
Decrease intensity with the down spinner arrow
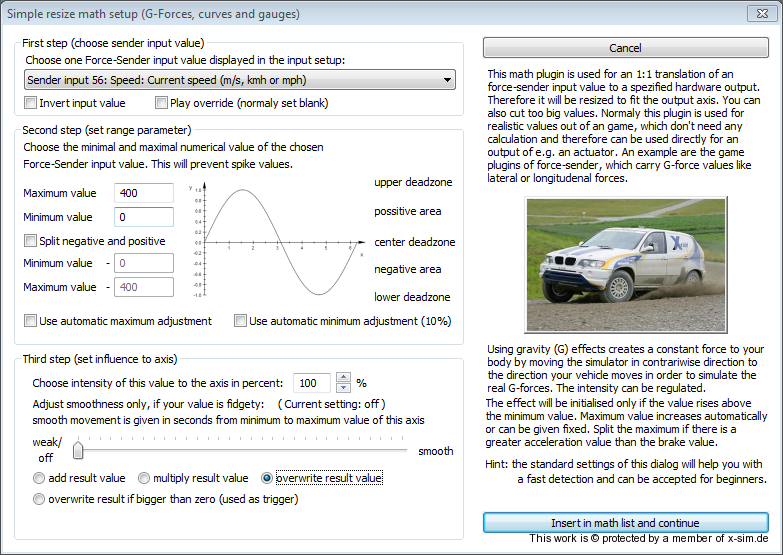[343, 388]
